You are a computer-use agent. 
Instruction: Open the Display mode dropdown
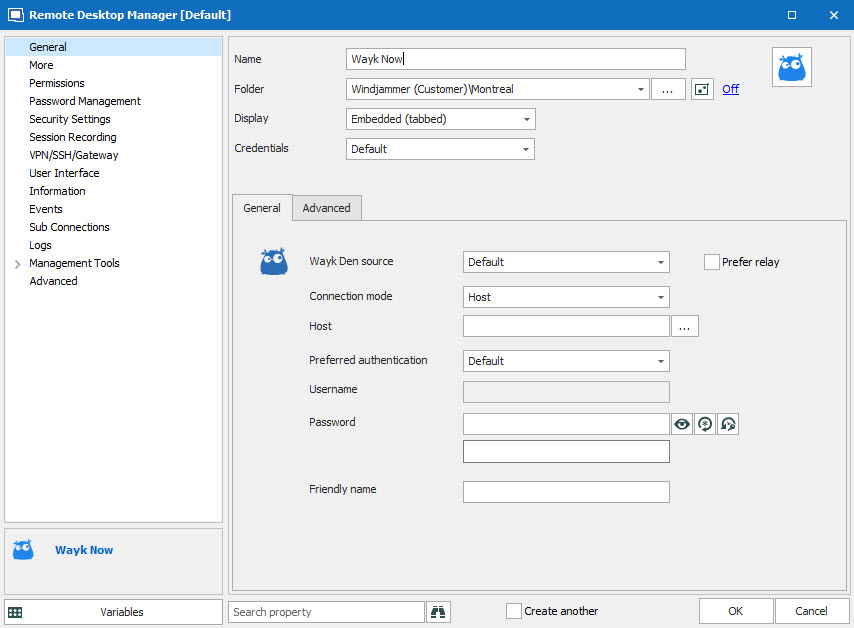526,119
